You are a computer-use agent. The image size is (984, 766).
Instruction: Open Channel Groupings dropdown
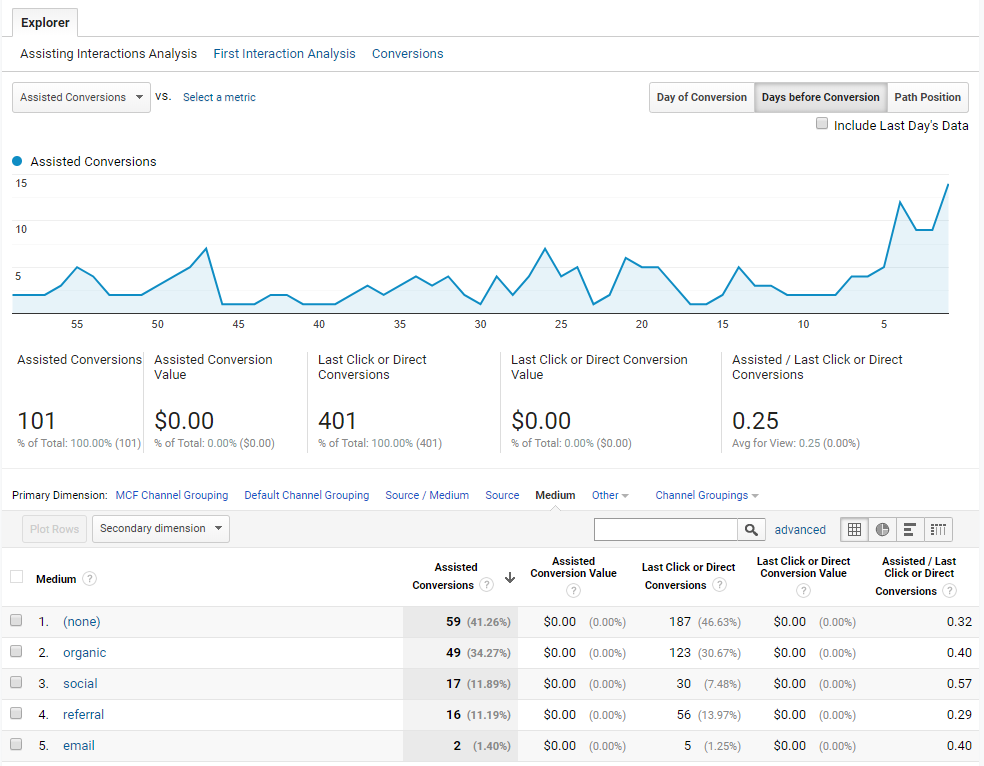[707, 495]
